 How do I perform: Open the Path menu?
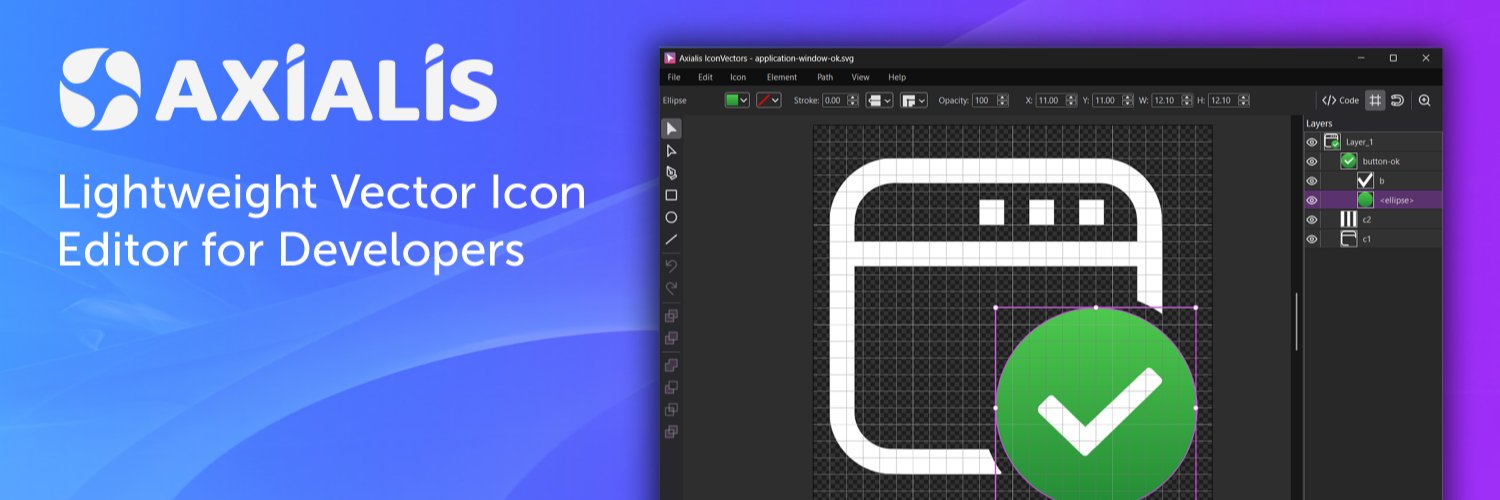pos(825,77)
